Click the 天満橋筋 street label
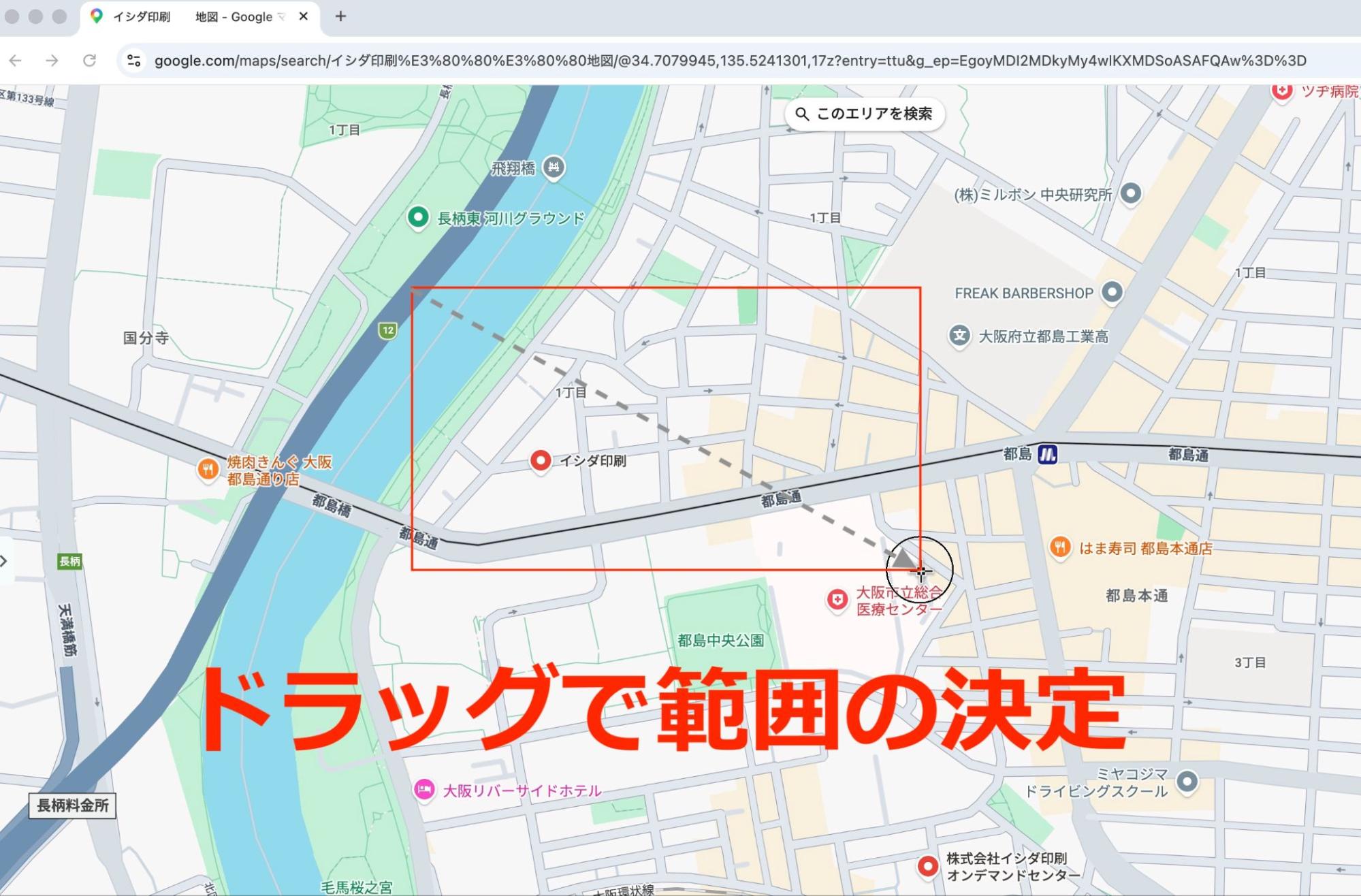Viewport: 1361px width, 896px height. point(67,630)
